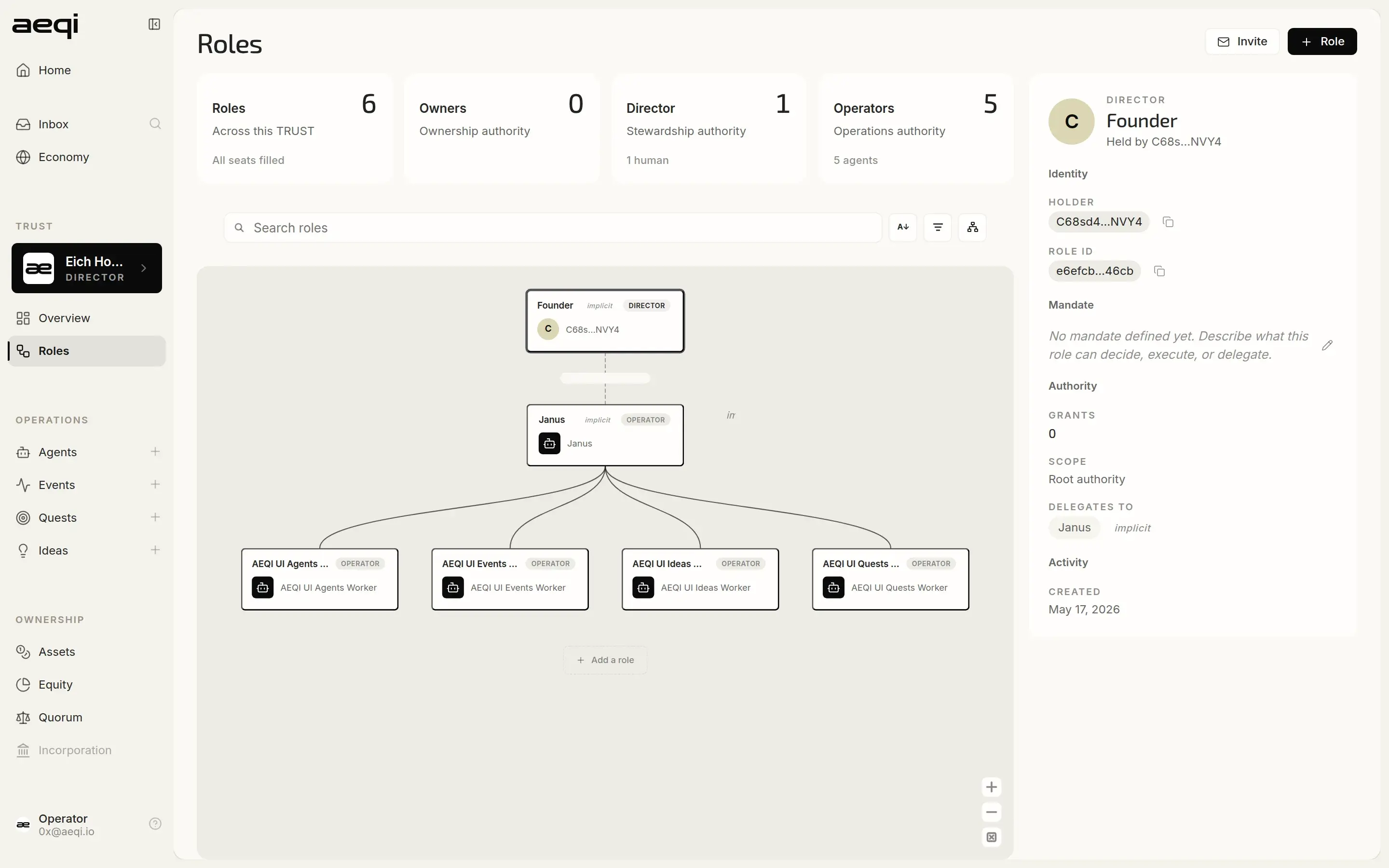Select the Owners summary card
Image resolution: width=1389 pixels, height=868 pixels.
coord(502,129)
